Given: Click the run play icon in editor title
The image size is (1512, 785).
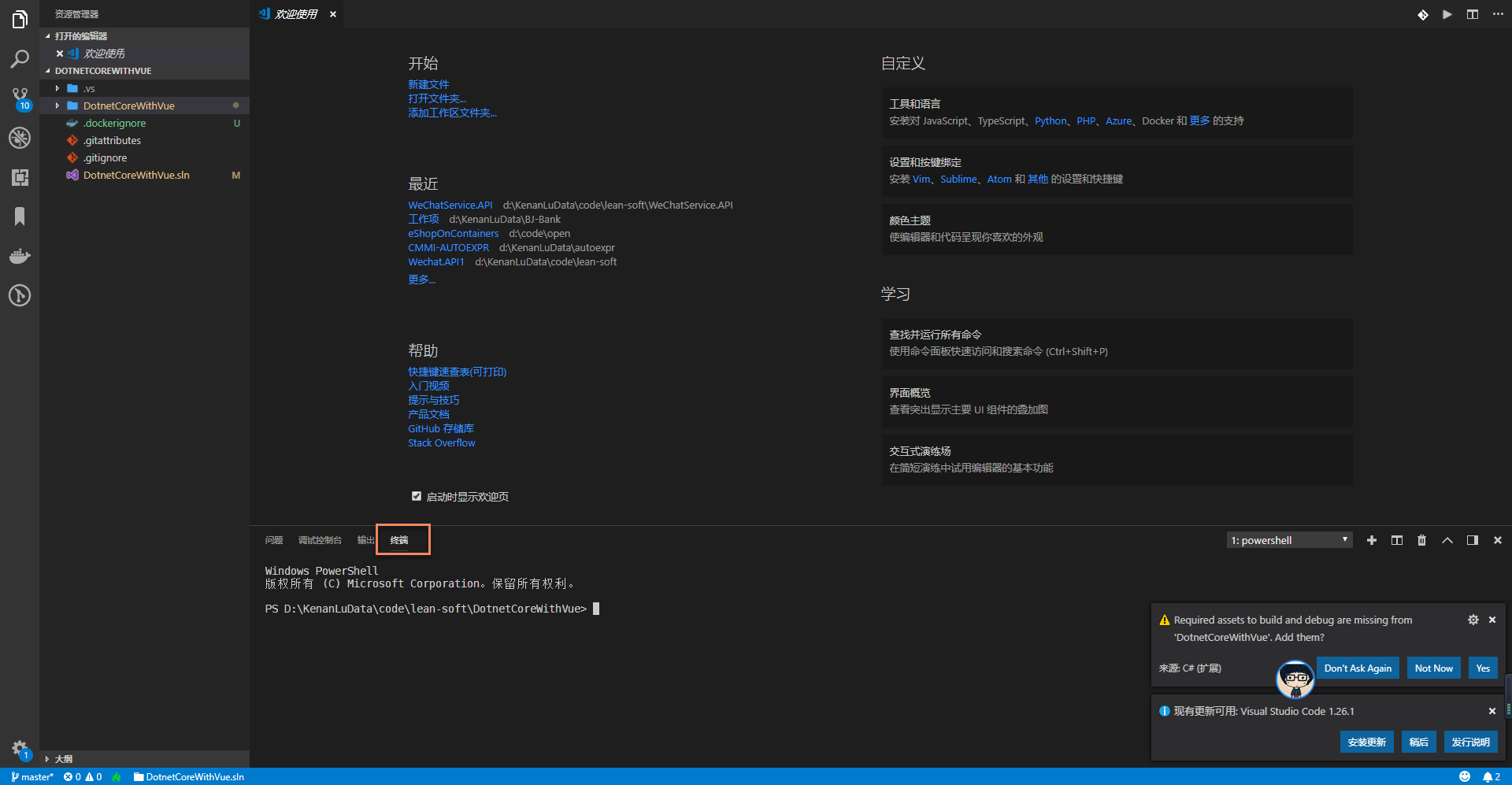Looking at the screenshot, I should [1447, 14].
